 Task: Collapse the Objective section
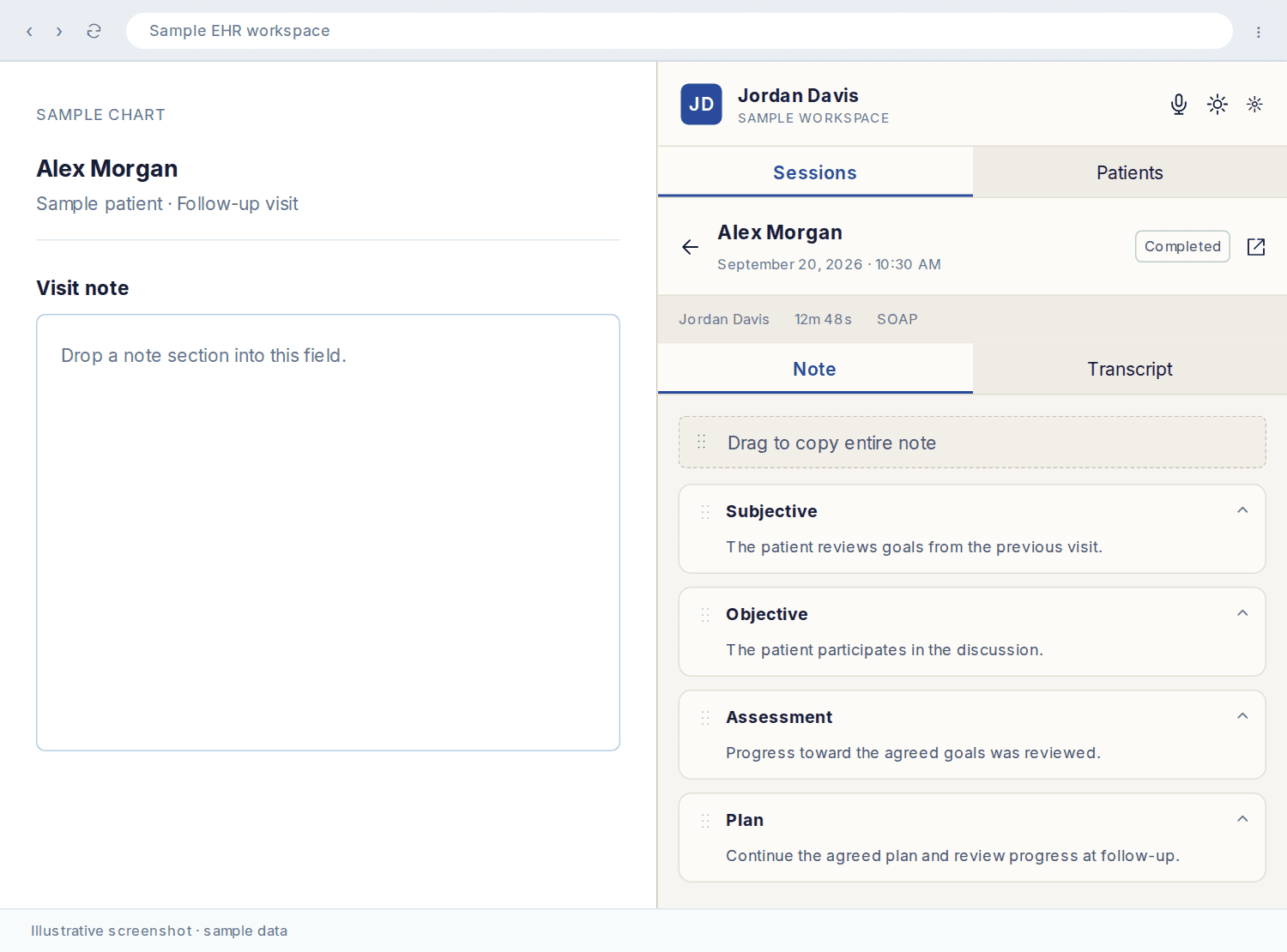click(1242, 613)
